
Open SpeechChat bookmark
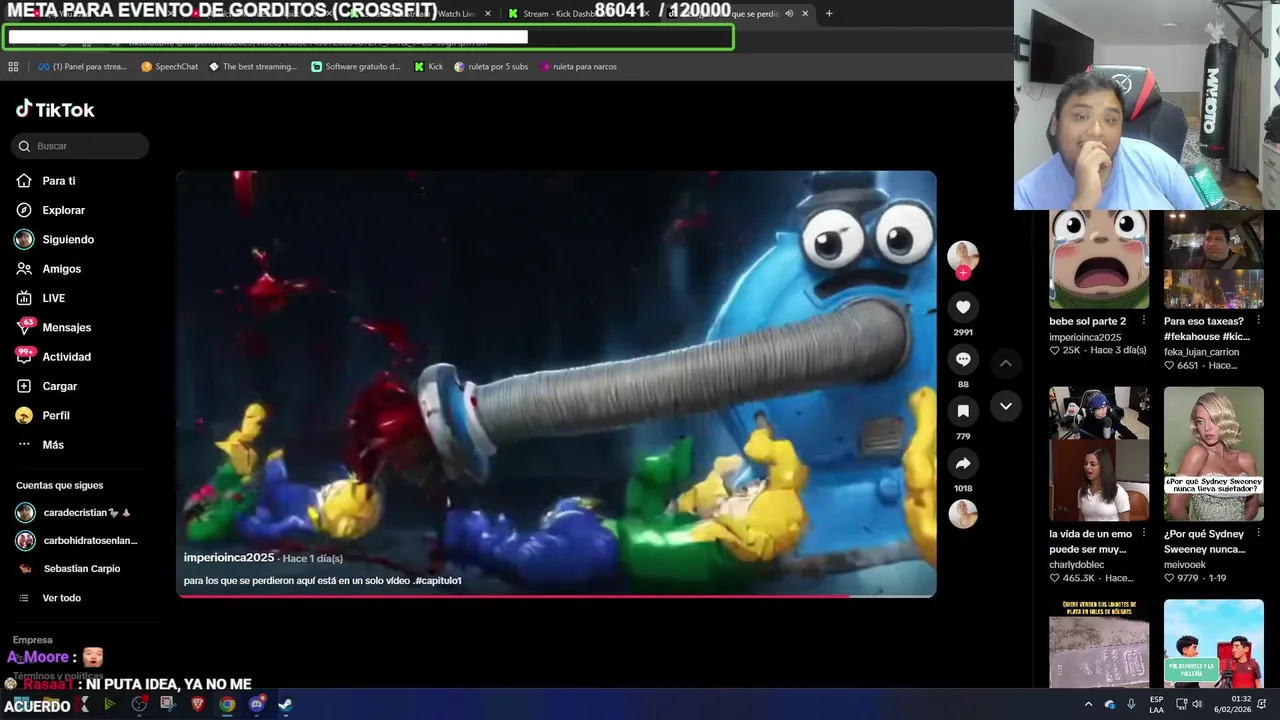pos(170,67)
